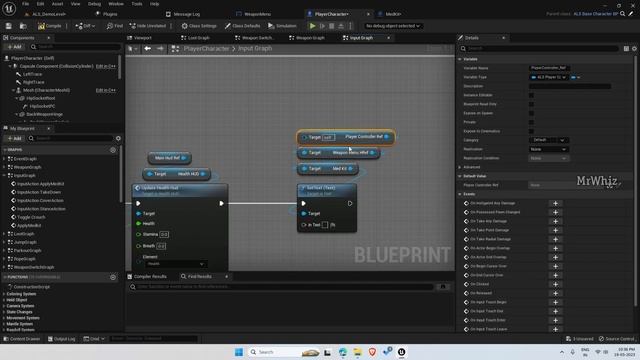This screenshot has width=640, height=360.
Task: Toggle the Expose on Spawn checkbox
Action: pyautogui.click(x=531, y=113)
